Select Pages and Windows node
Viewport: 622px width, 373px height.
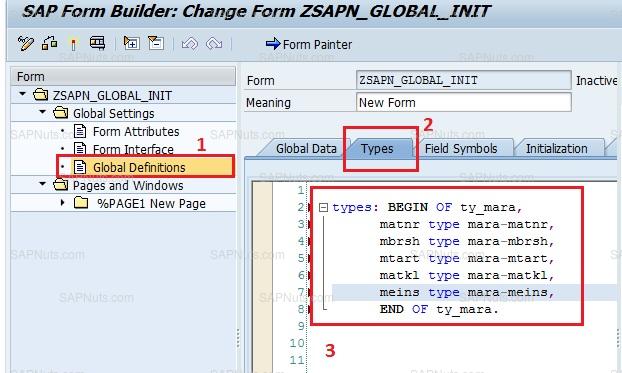(x=128, y=185)
